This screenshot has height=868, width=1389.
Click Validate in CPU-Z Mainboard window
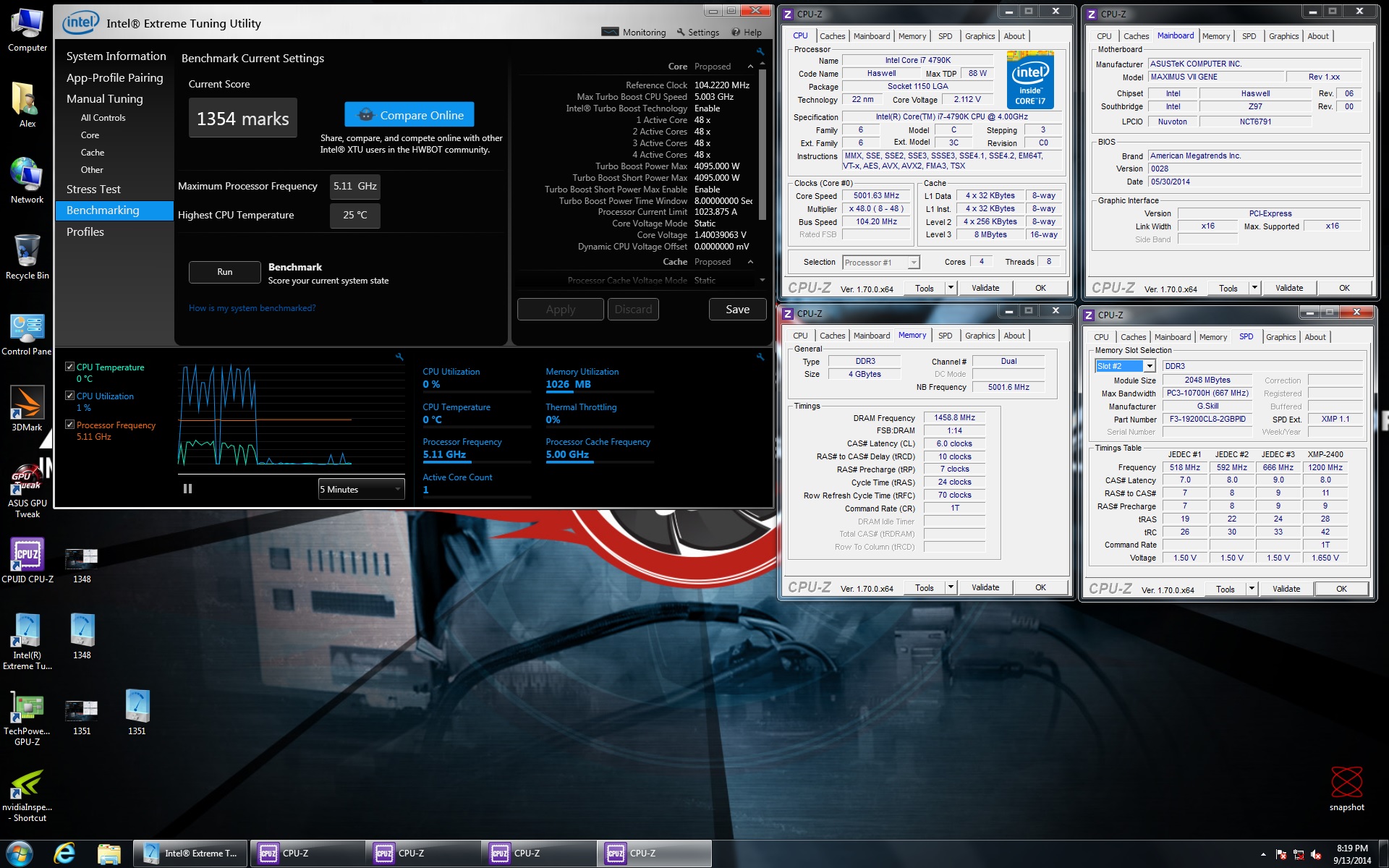pos(1288,288)
